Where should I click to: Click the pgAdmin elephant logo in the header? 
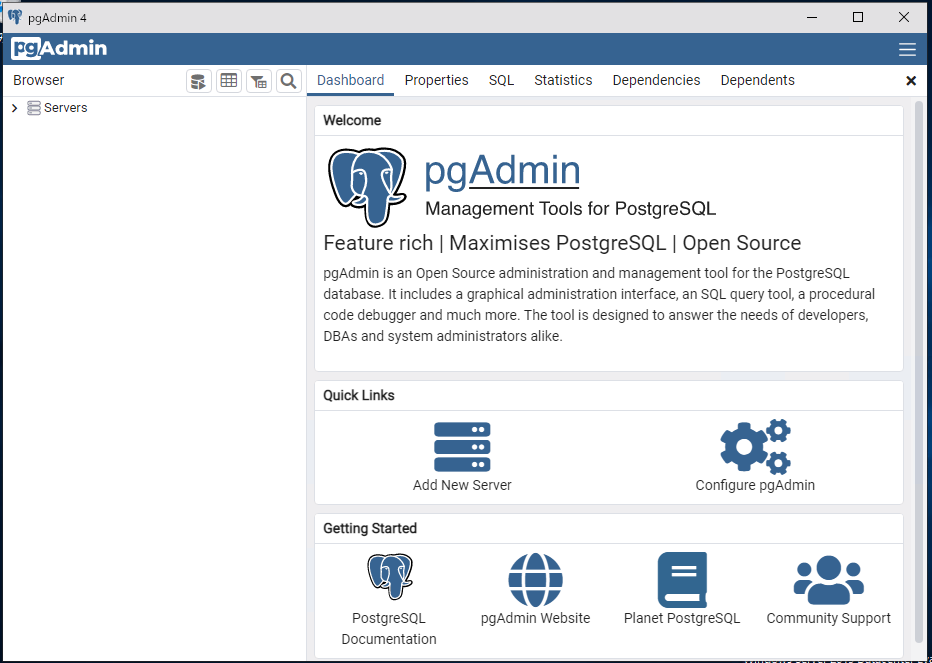click(x=57, y=48)
